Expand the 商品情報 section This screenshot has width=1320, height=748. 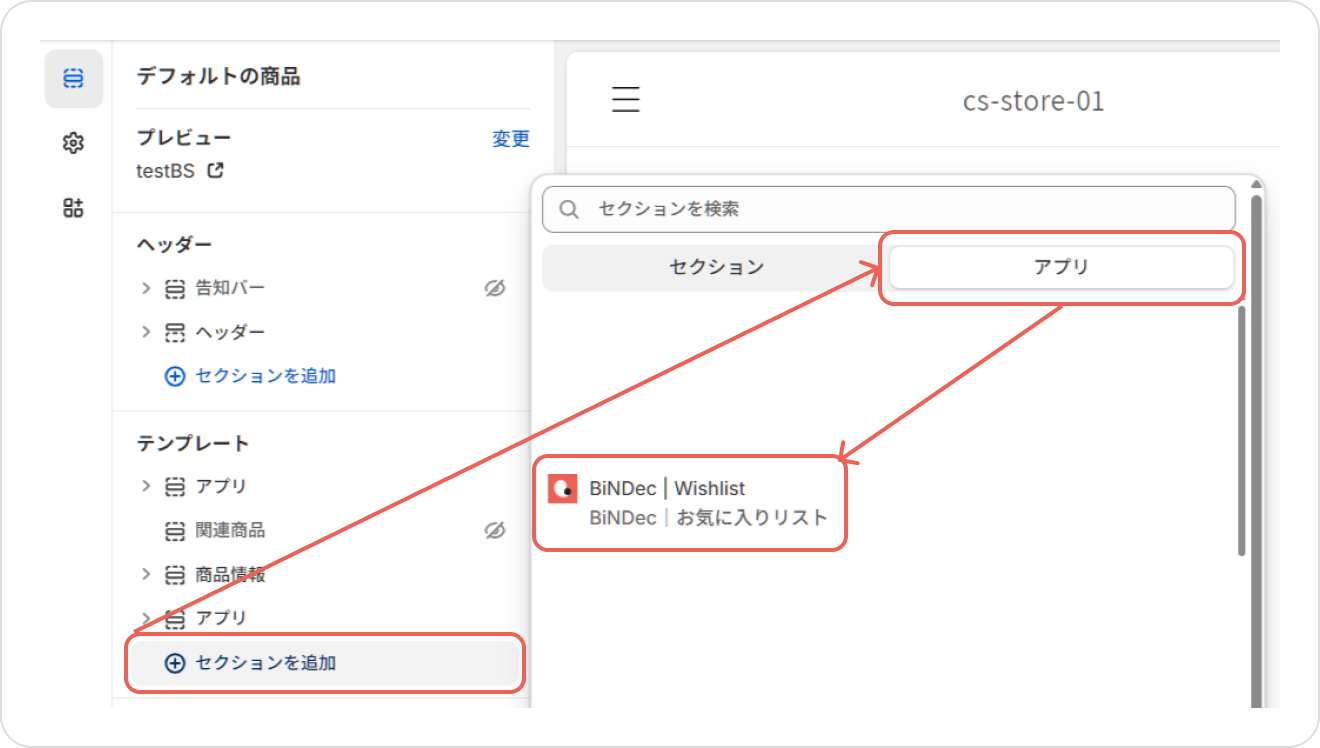(146, 574)
